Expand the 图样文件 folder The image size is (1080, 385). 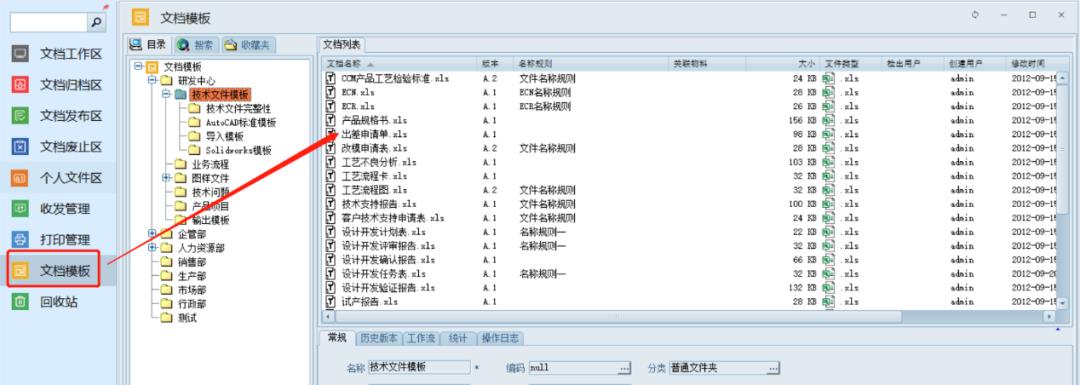tap(166, 178)
